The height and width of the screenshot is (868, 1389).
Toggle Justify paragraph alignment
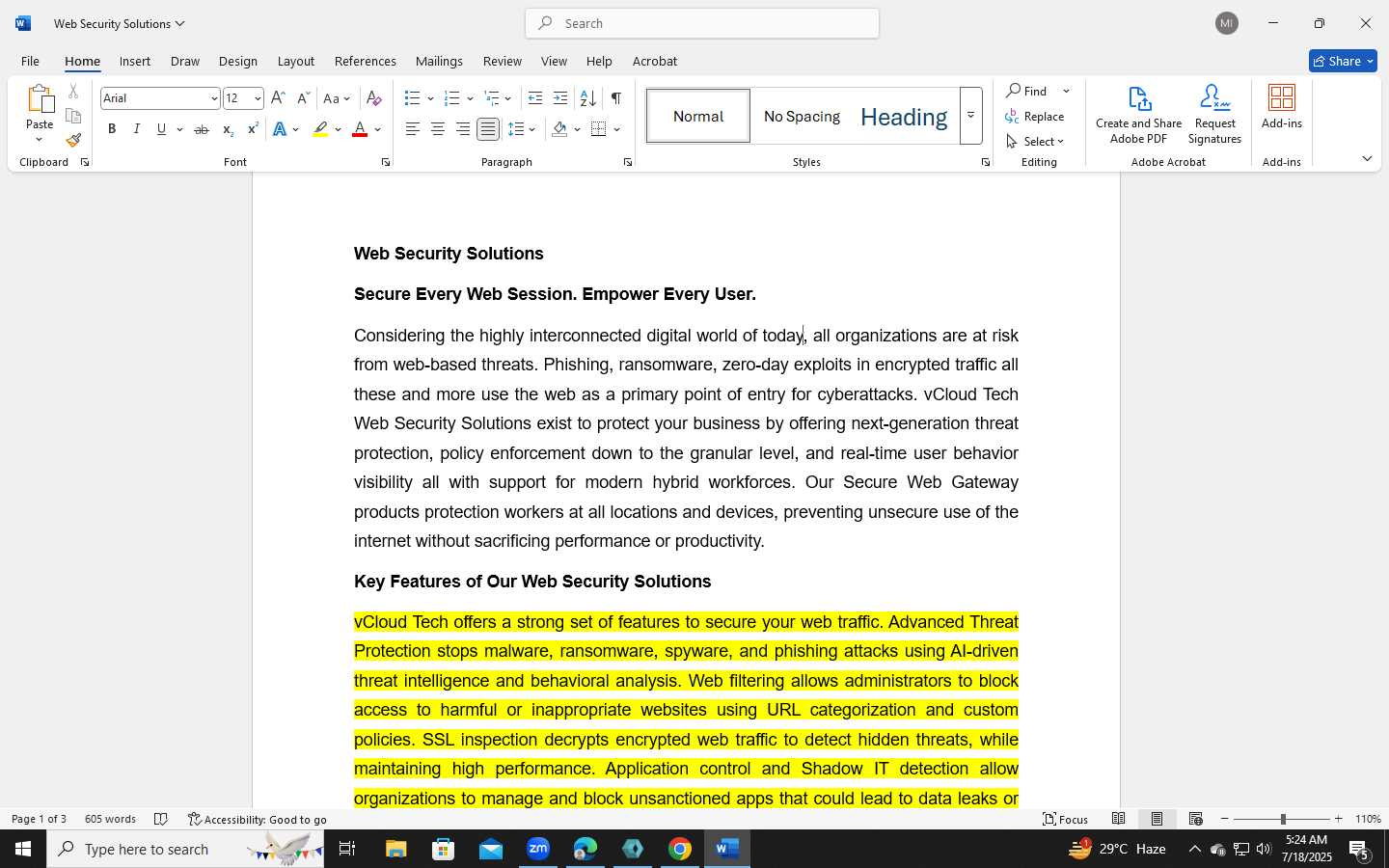[488, 129]
